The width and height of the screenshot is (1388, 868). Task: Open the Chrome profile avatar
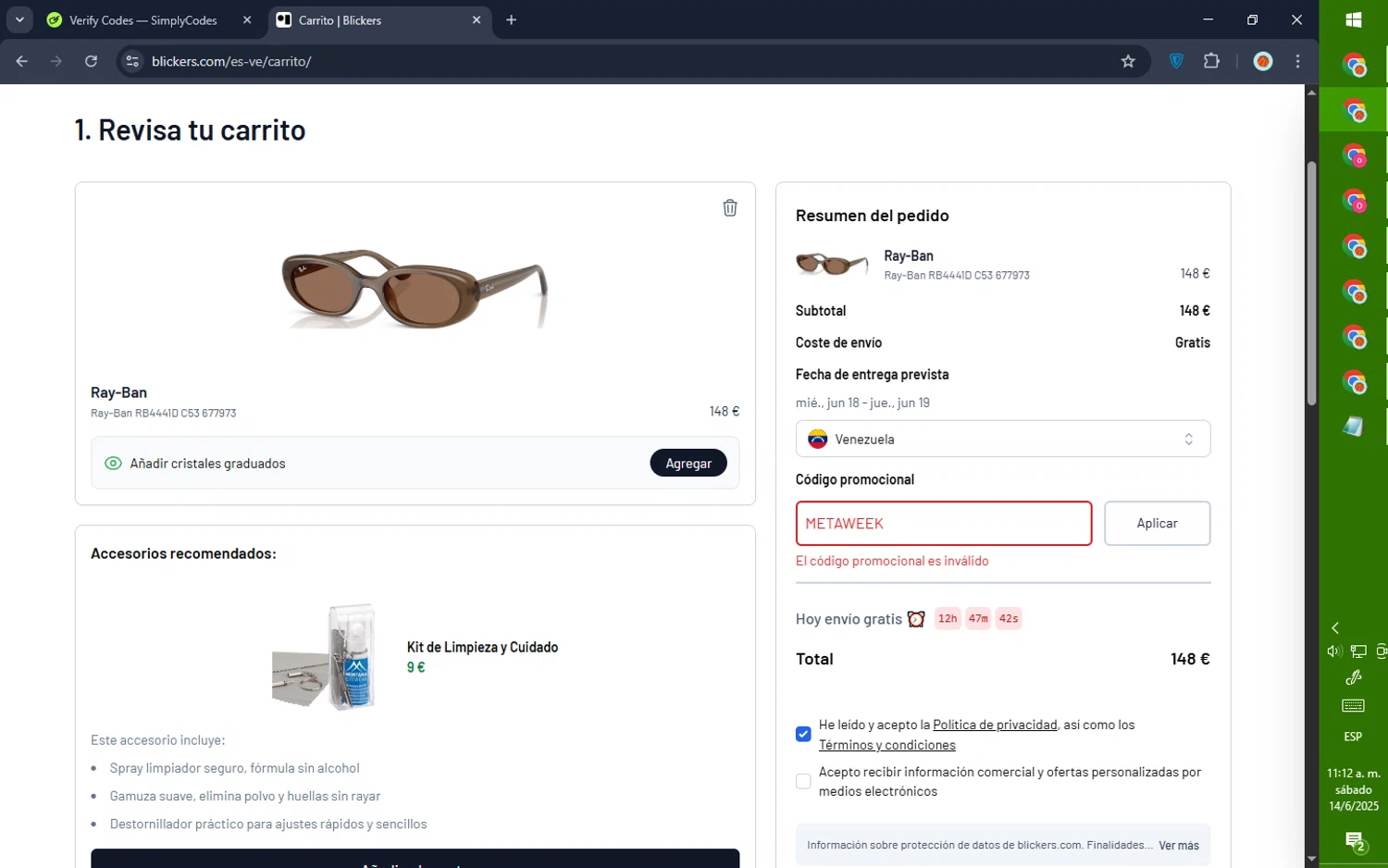(1263, 61)
